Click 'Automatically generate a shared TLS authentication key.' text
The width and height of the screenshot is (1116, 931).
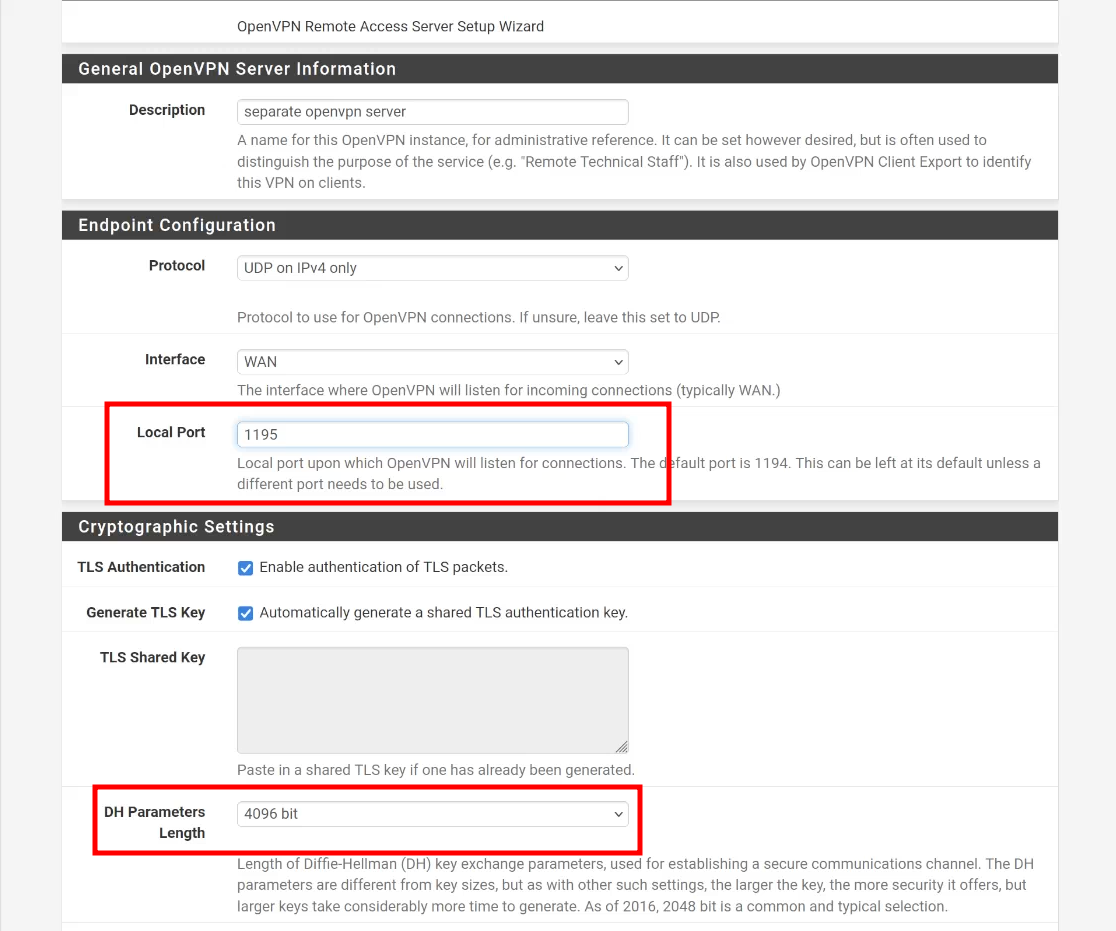[443, 613]
